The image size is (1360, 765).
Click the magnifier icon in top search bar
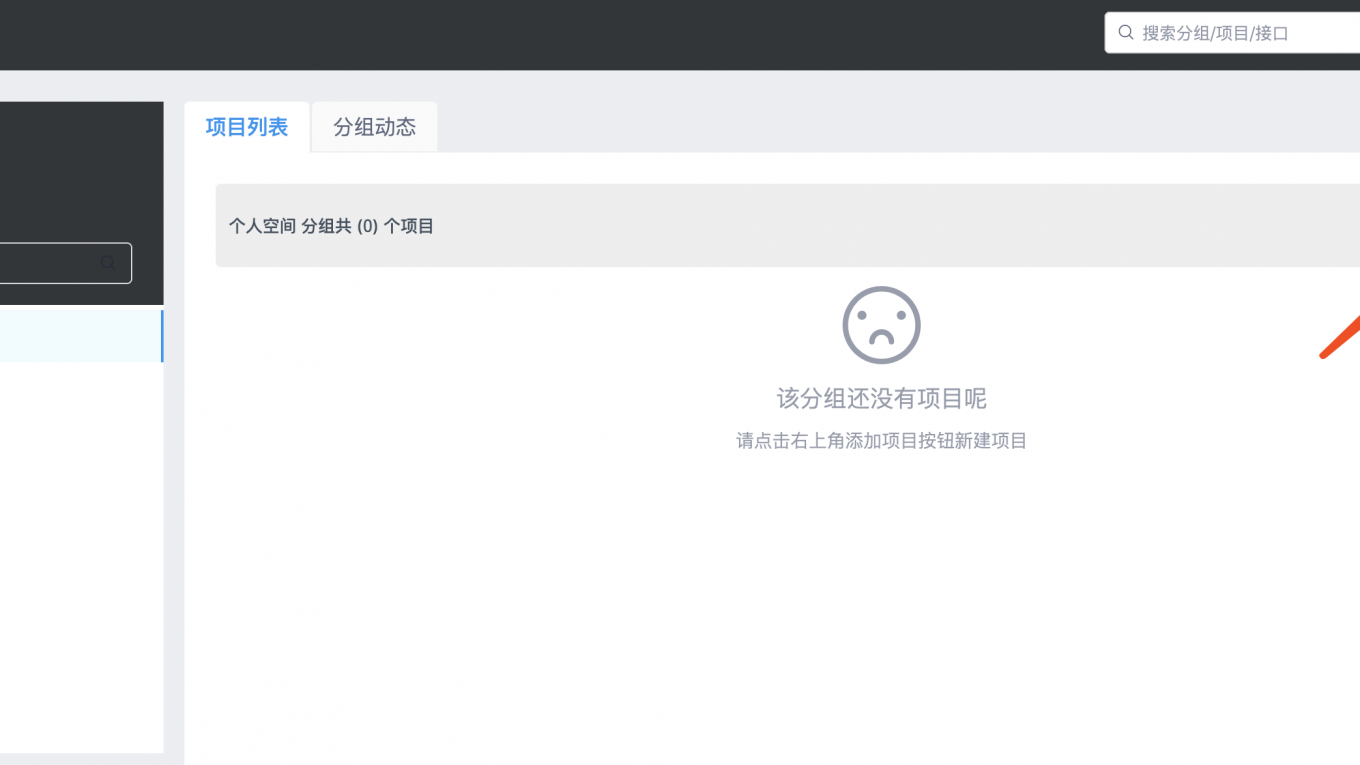point(1126,33)
